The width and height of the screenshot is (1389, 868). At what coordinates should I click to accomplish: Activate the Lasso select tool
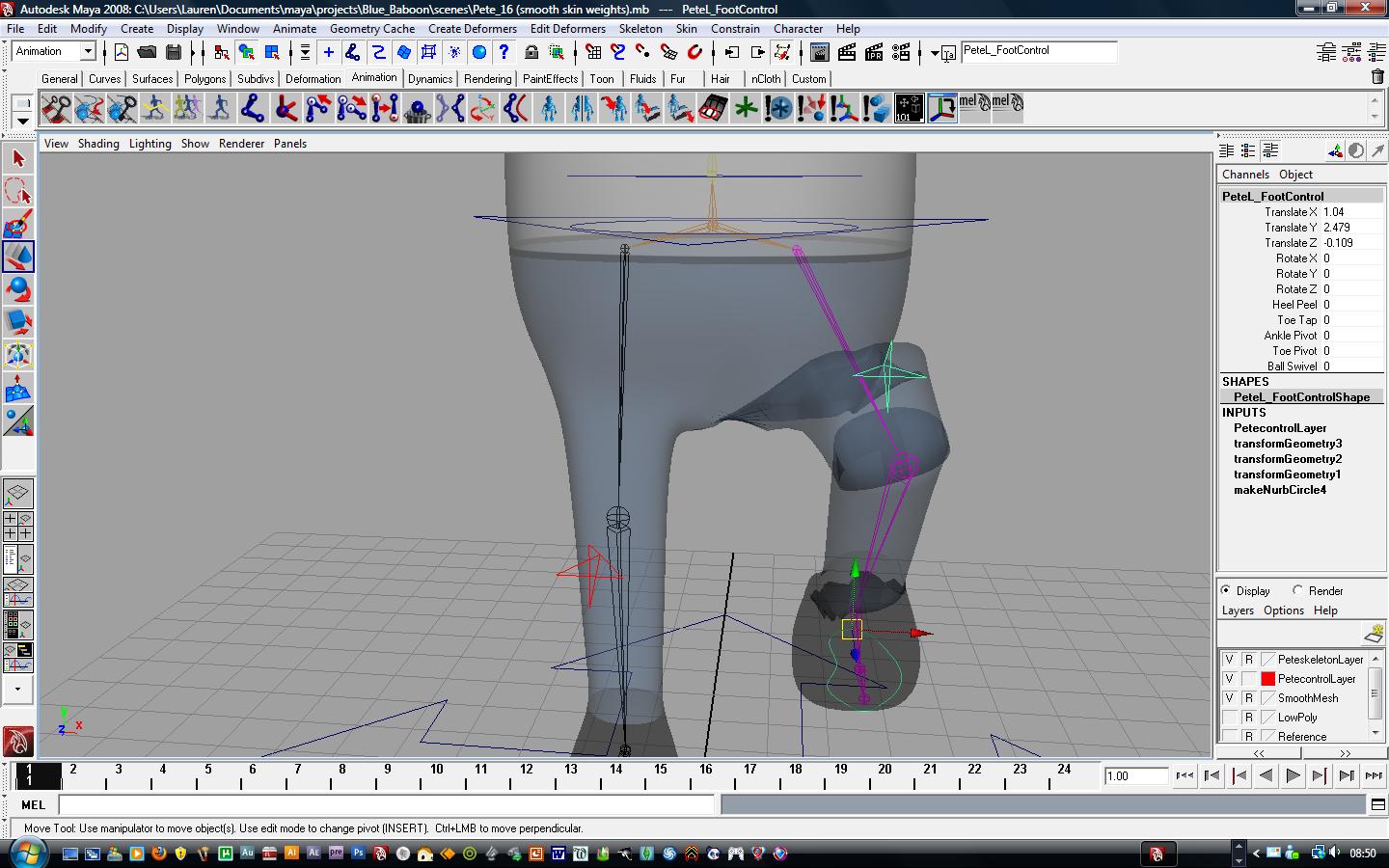click(x=17, y=191)
